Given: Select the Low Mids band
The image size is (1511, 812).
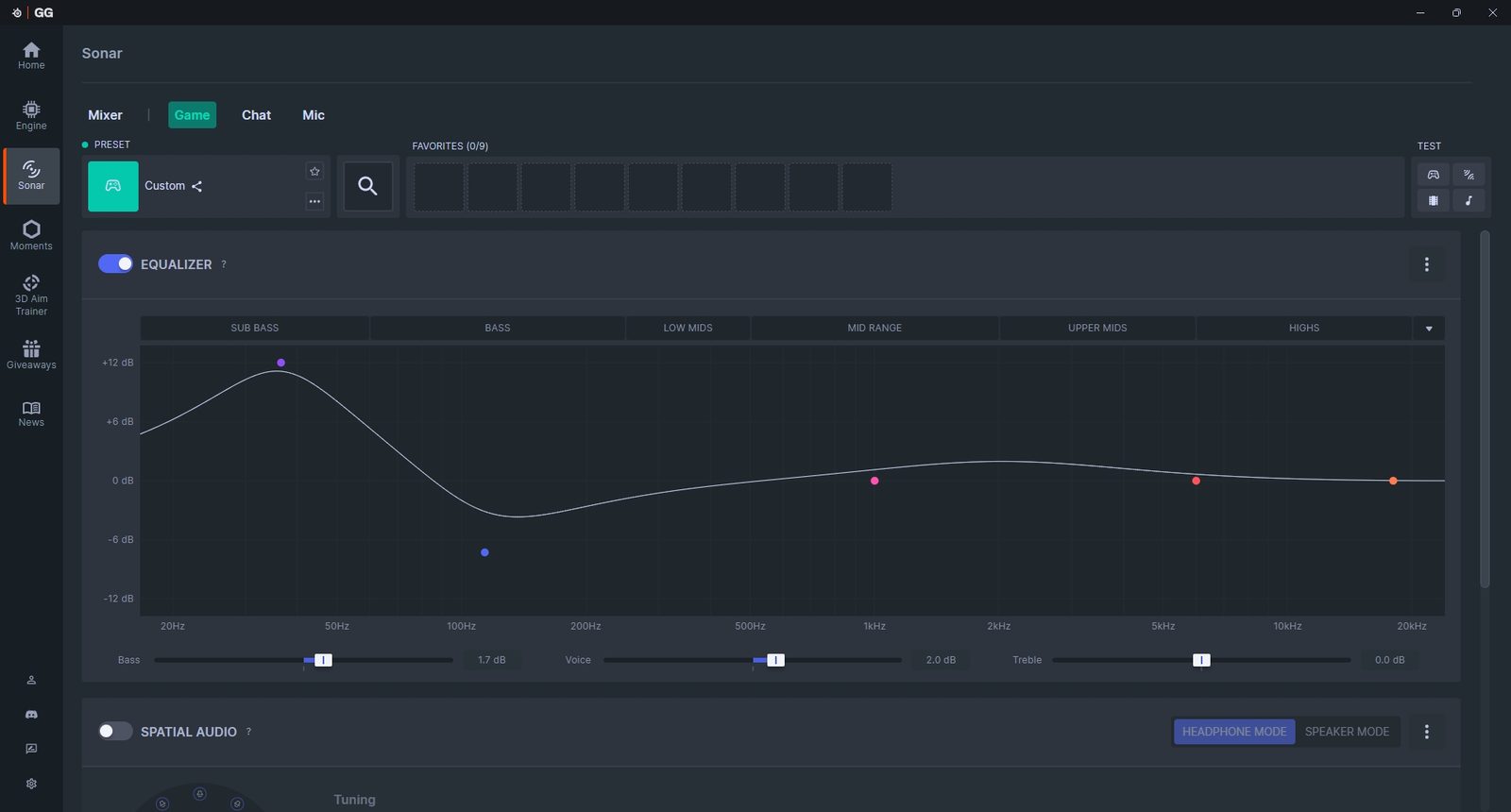Looking at the screenshot, I should click(x=688, y=329).
